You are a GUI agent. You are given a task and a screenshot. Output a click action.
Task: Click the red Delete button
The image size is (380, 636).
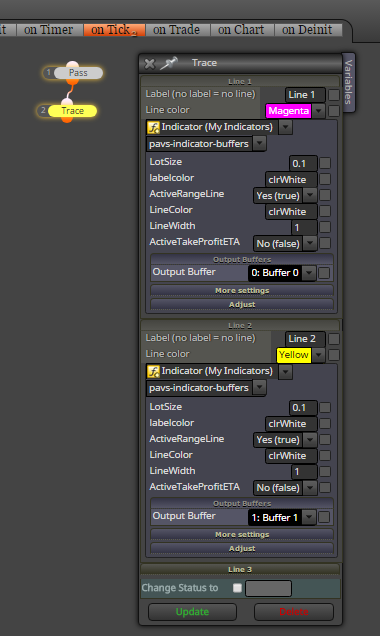click(294, 612)
